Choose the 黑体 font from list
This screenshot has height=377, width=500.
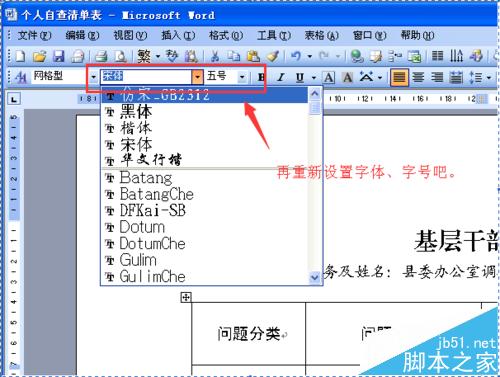click(204, 111)
